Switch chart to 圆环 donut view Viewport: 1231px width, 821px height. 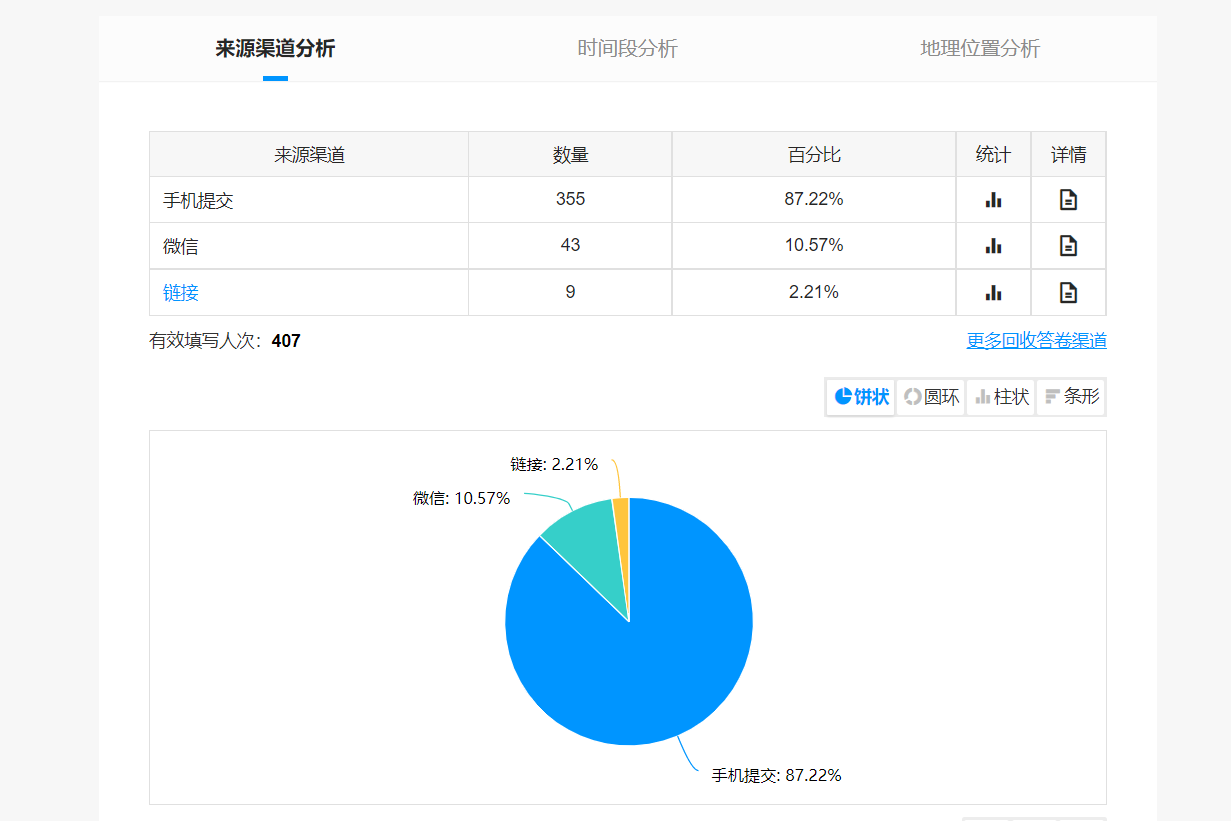click(x=931, y=397)
